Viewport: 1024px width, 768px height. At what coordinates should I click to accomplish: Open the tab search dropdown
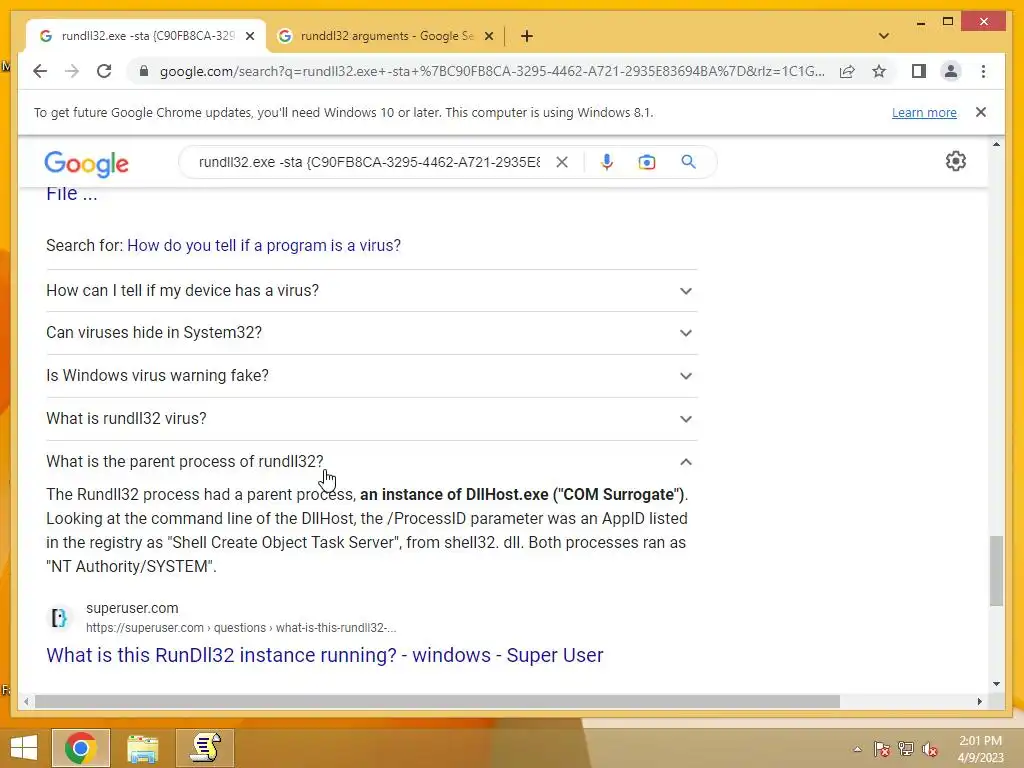coord(884,36)
